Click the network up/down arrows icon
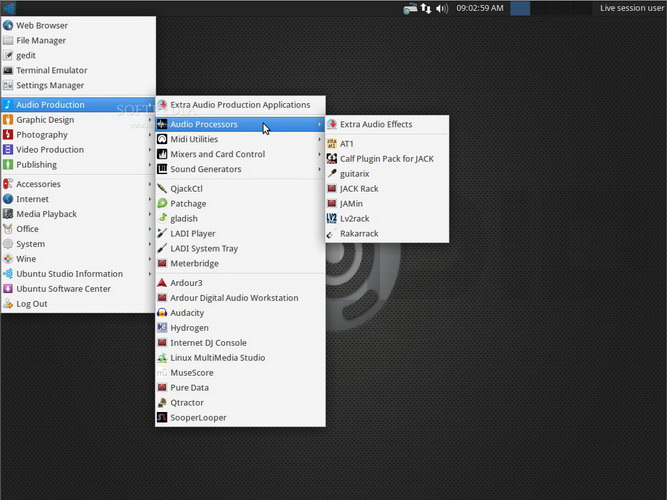The height and width of the screenshot is (500, 667). (x=426, y=8)
